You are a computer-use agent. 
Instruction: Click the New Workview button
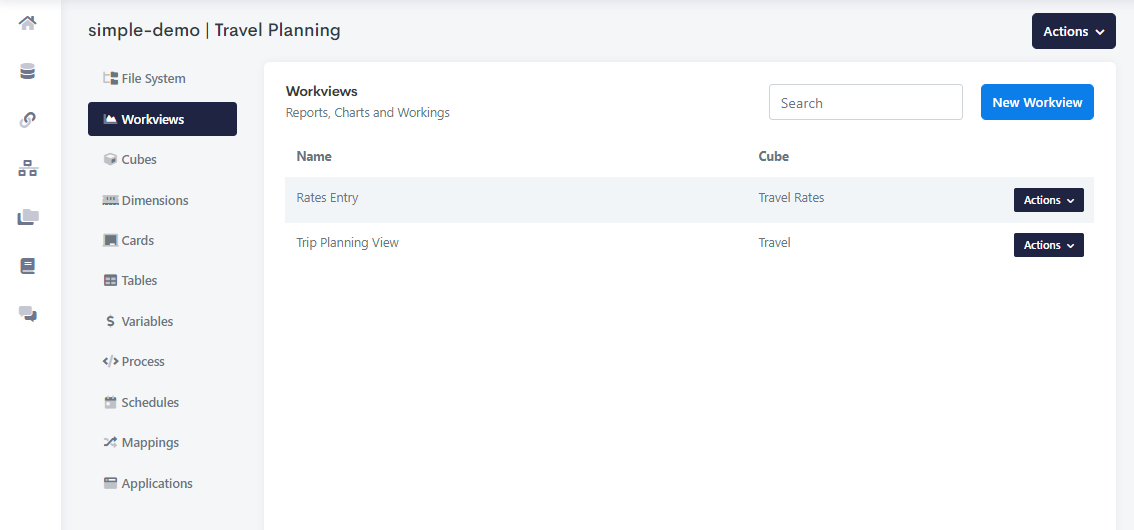pos(1037,102)
